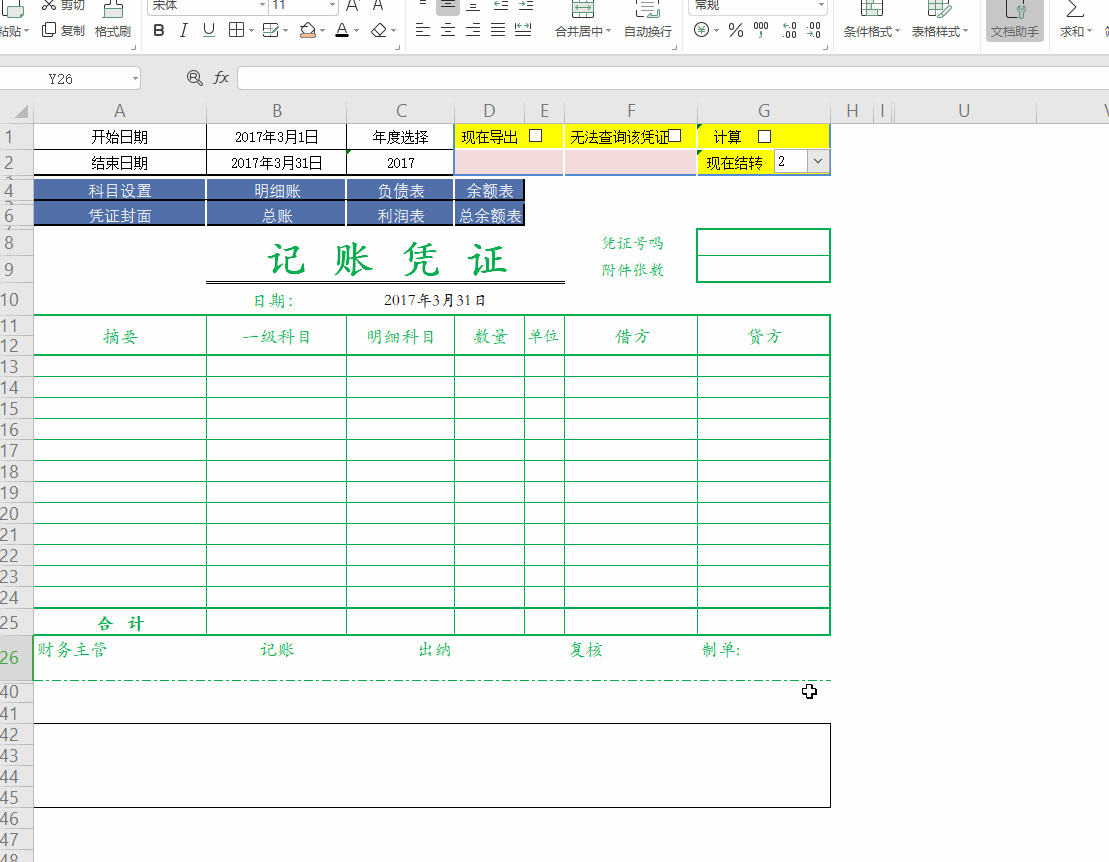This screenshot has height=862, width=1109.
Task: Align text center horizontally
Action: pyautogui.click(x=448, y=30)
